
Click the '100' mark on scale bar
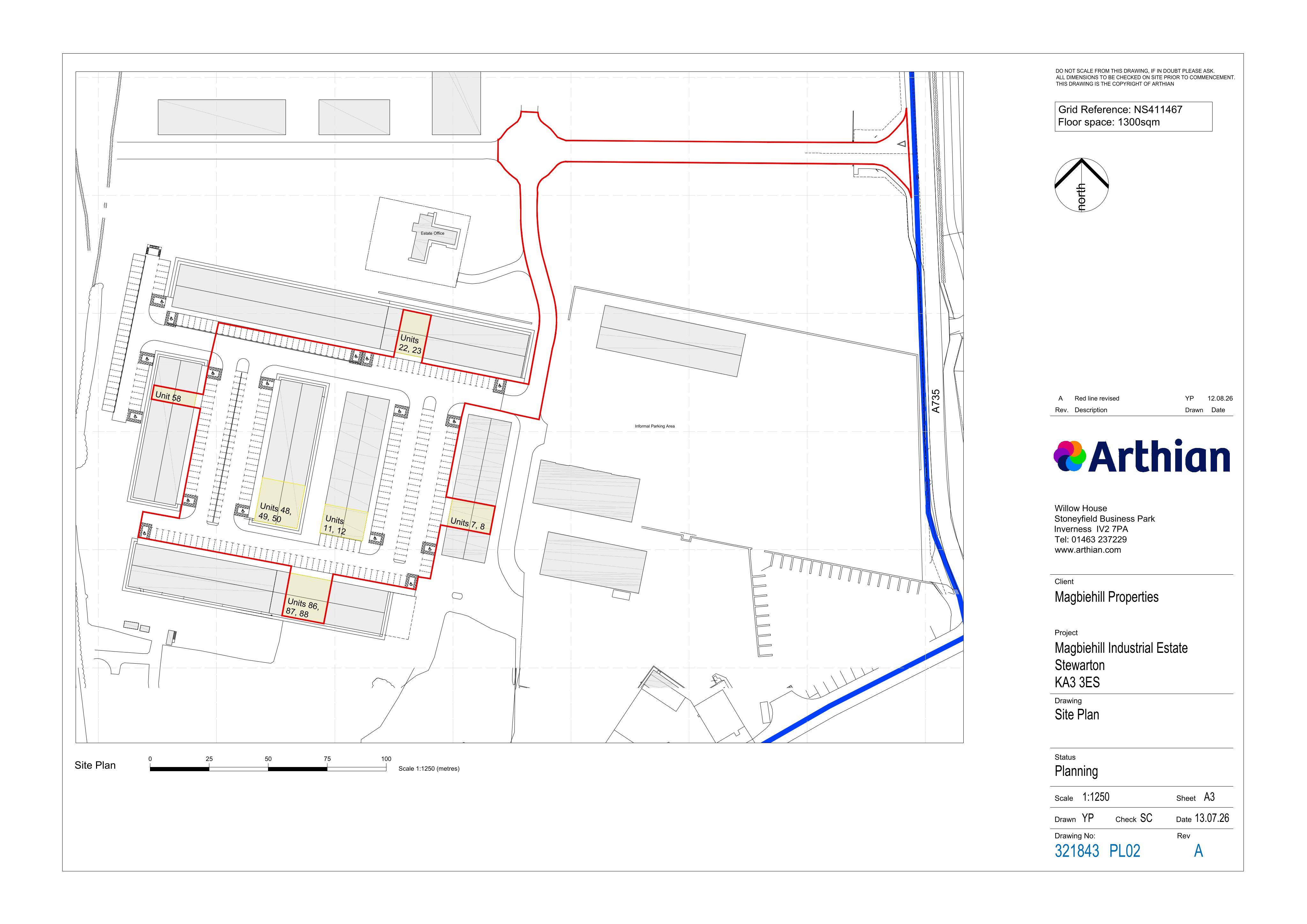[x=386, y=759]
